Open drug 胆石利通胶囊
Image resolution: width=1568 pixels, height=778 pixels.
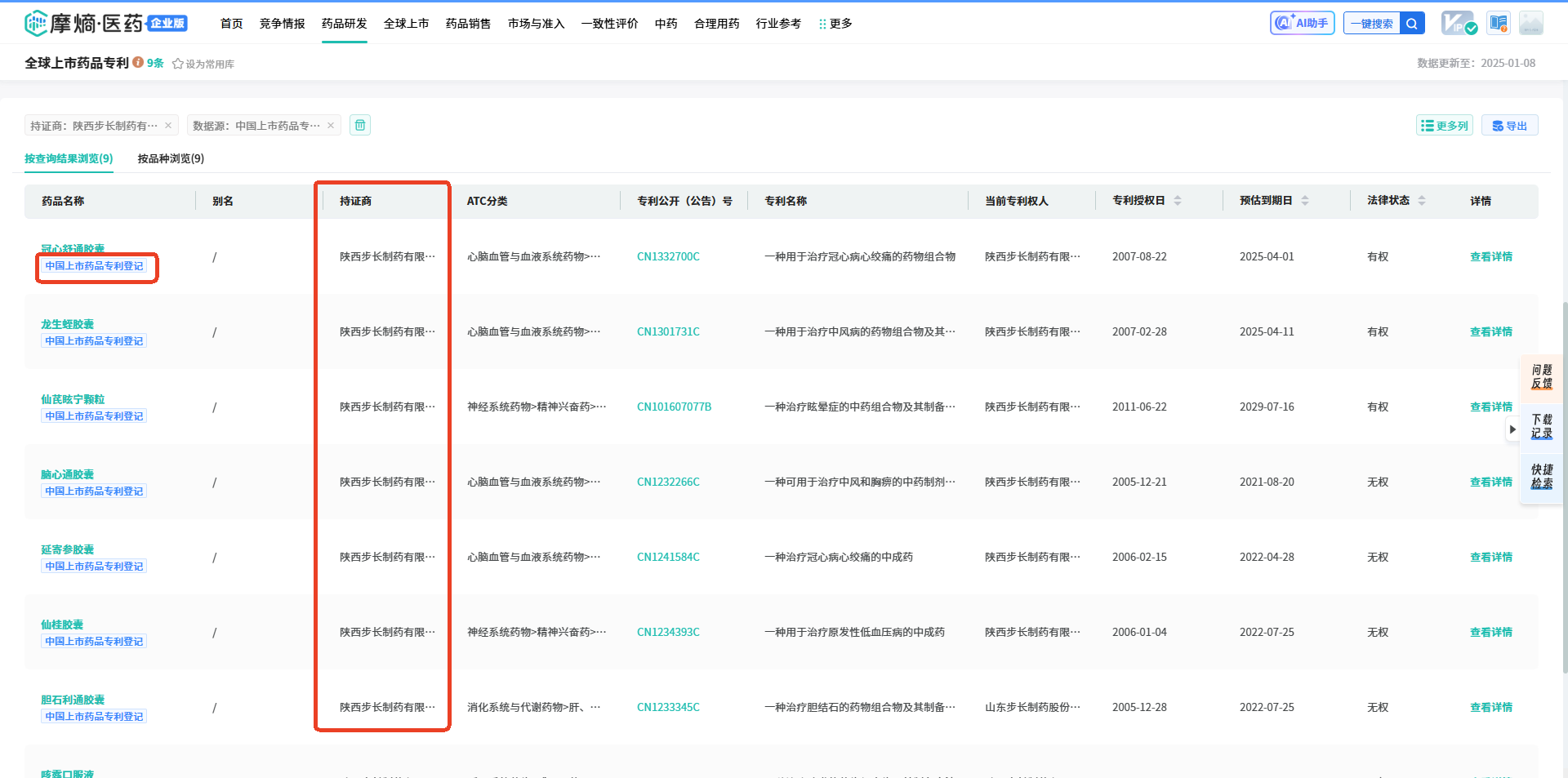click(73, 700)
